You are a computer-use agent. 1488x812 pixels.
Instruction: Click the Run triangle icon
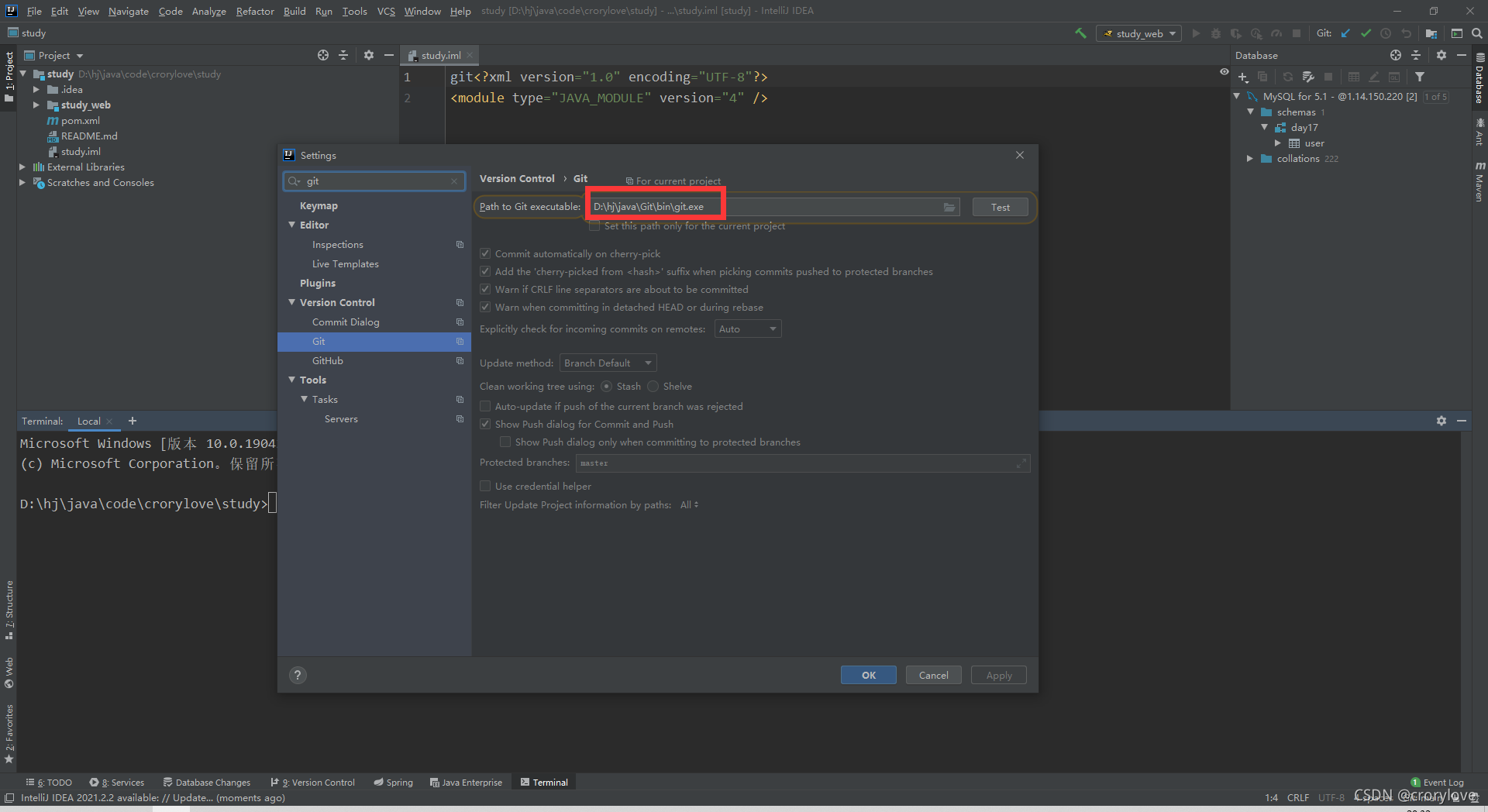(1196, 33)
